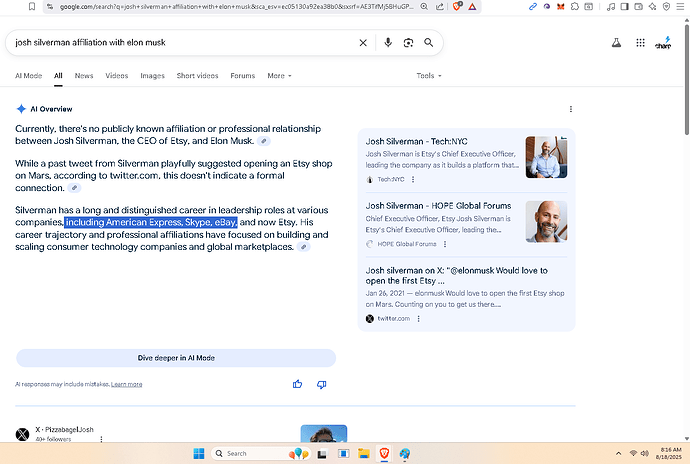Click Josh Silverman photo in HOPE Global card
690x464 pixels.
tap(546, 222)
